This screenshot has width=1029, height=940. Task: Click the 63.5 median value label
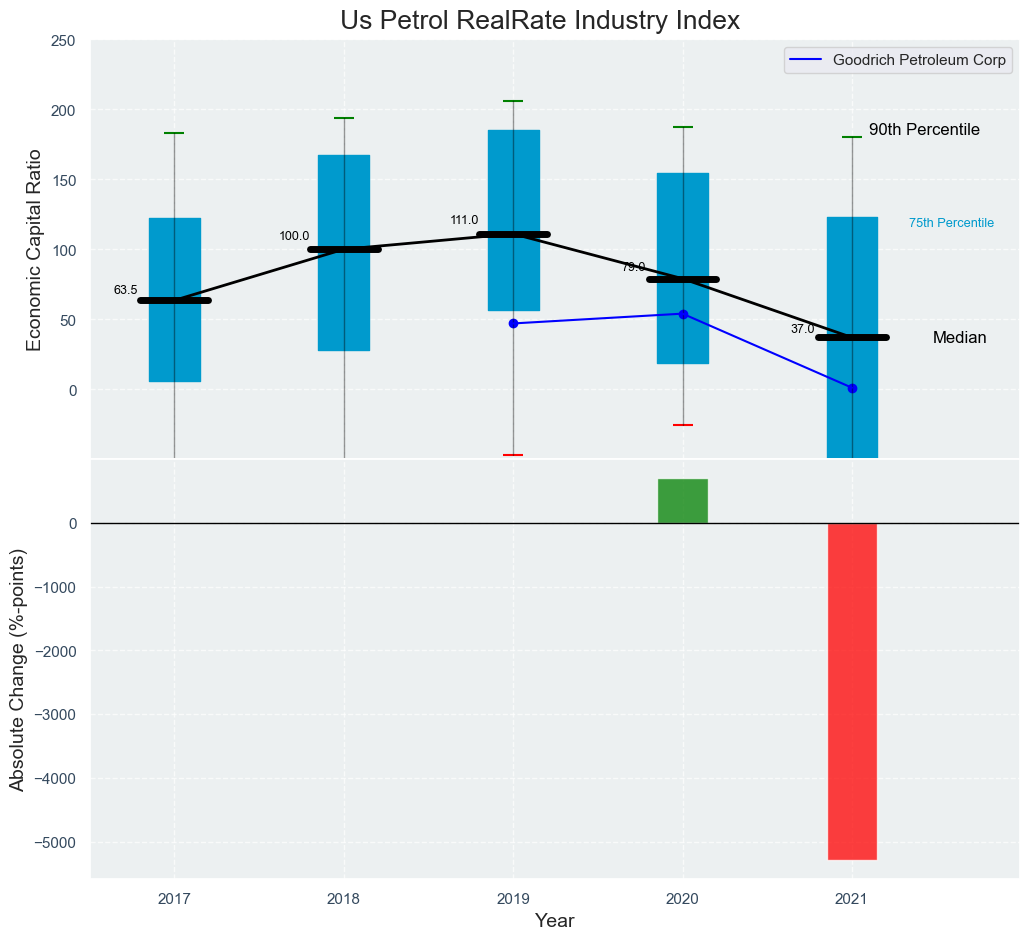click(x=125, y=290)
